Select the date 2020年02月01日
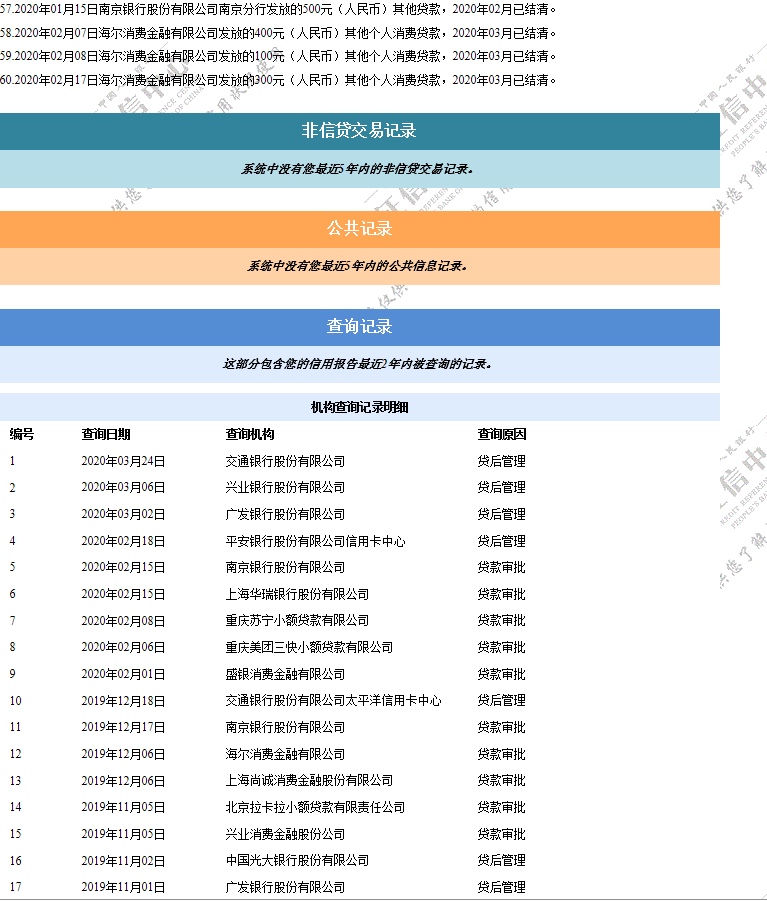The width and height of the screenshot is (767, 901). tap(123, 674)
